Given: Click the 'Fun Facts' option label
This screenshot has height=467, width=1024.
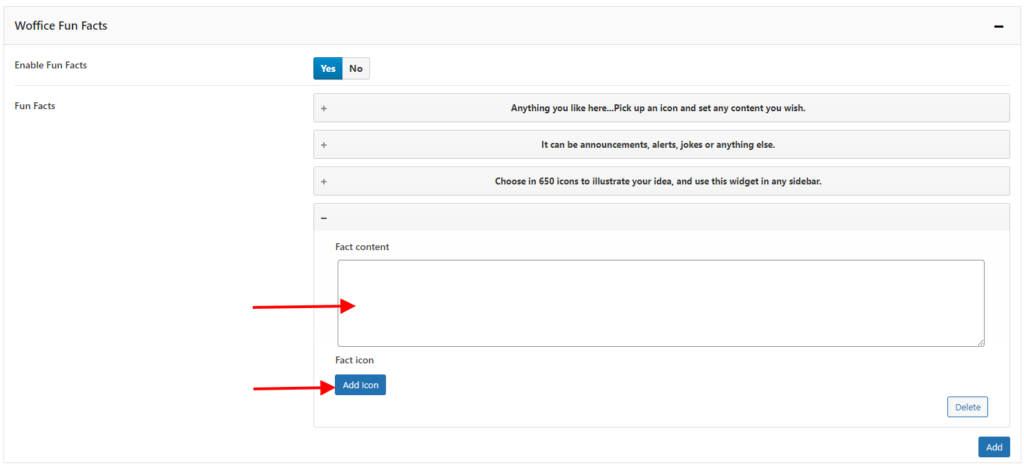Looking at the screenshot, I should tap(35, 105).
